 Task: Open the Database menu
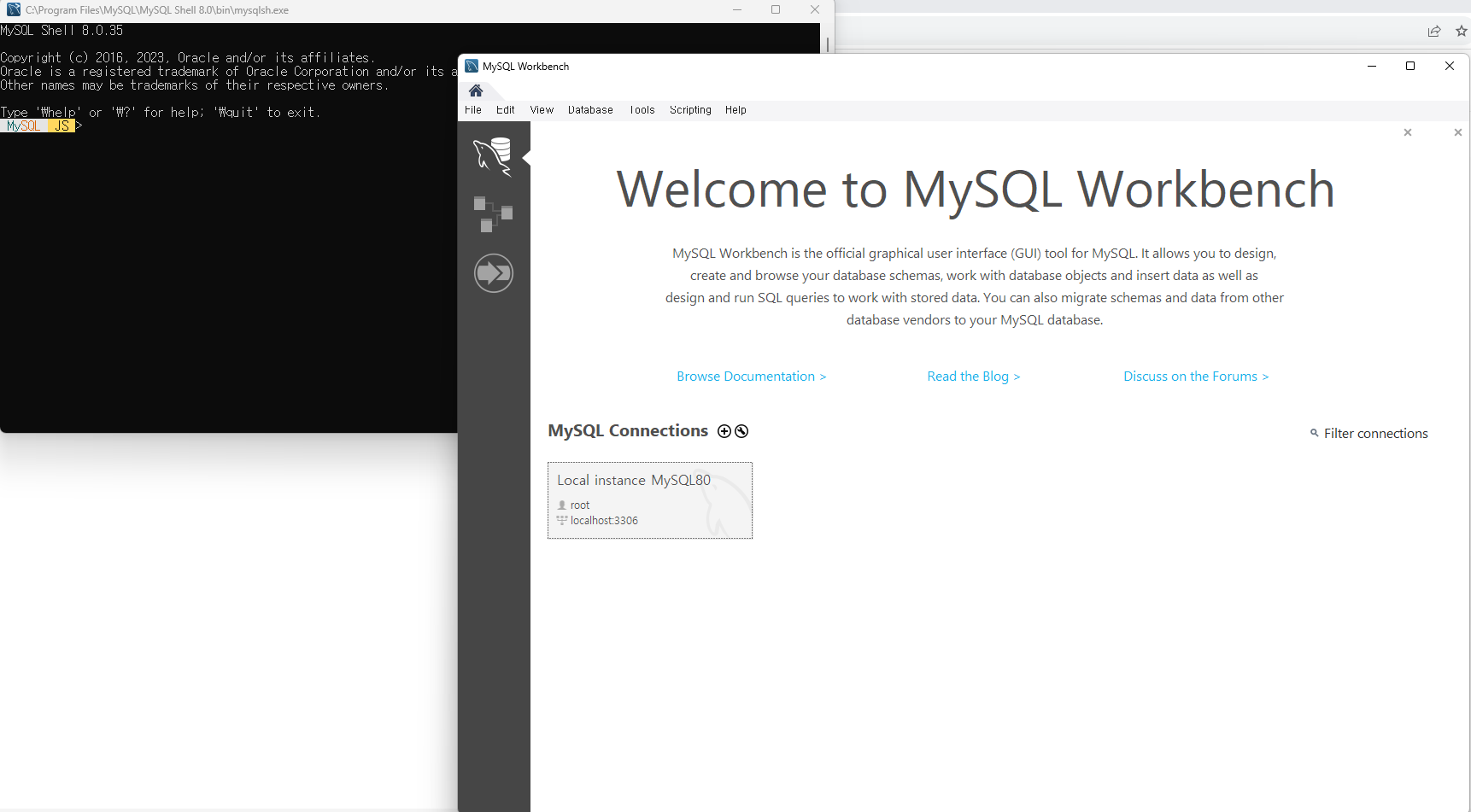(x=590, y=110)
